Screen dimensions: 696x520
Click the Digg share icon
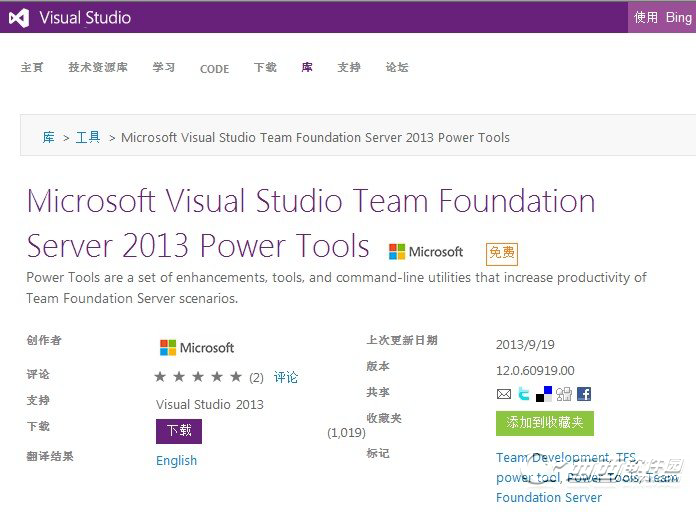click(x=564, y=394)
